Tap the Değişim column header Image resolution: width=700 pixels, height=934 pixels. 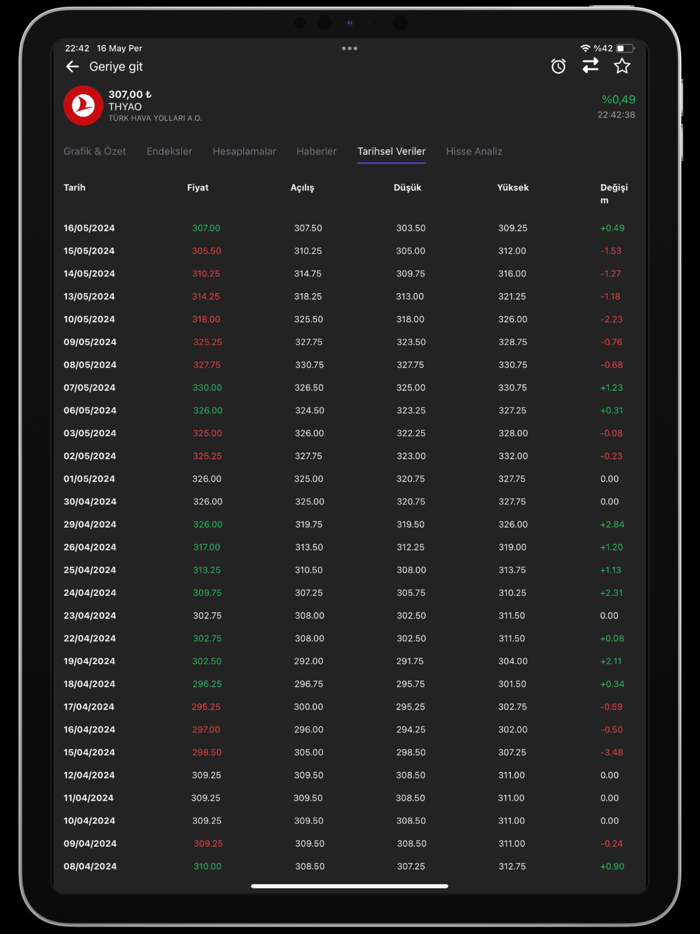click(614, 194)
